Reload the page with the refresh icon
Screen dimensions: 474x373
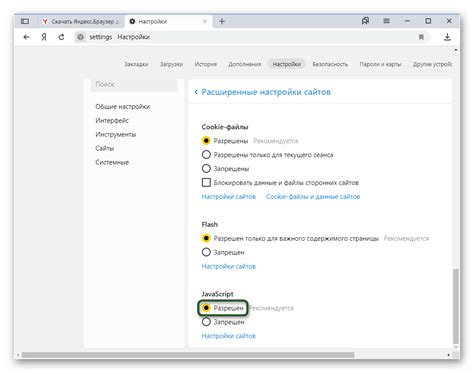point(61,37)
